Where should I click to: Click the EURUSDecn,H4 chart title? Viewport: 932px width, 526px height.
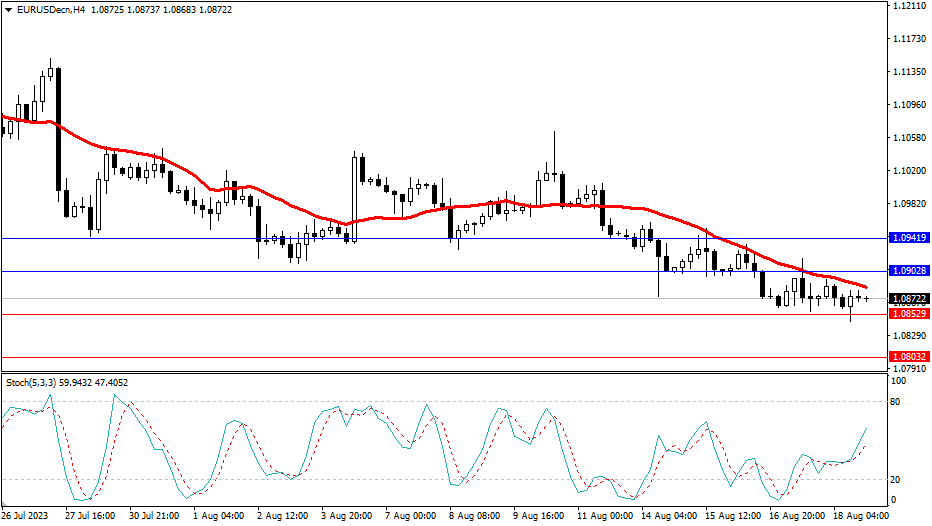(x=46, y=8)
